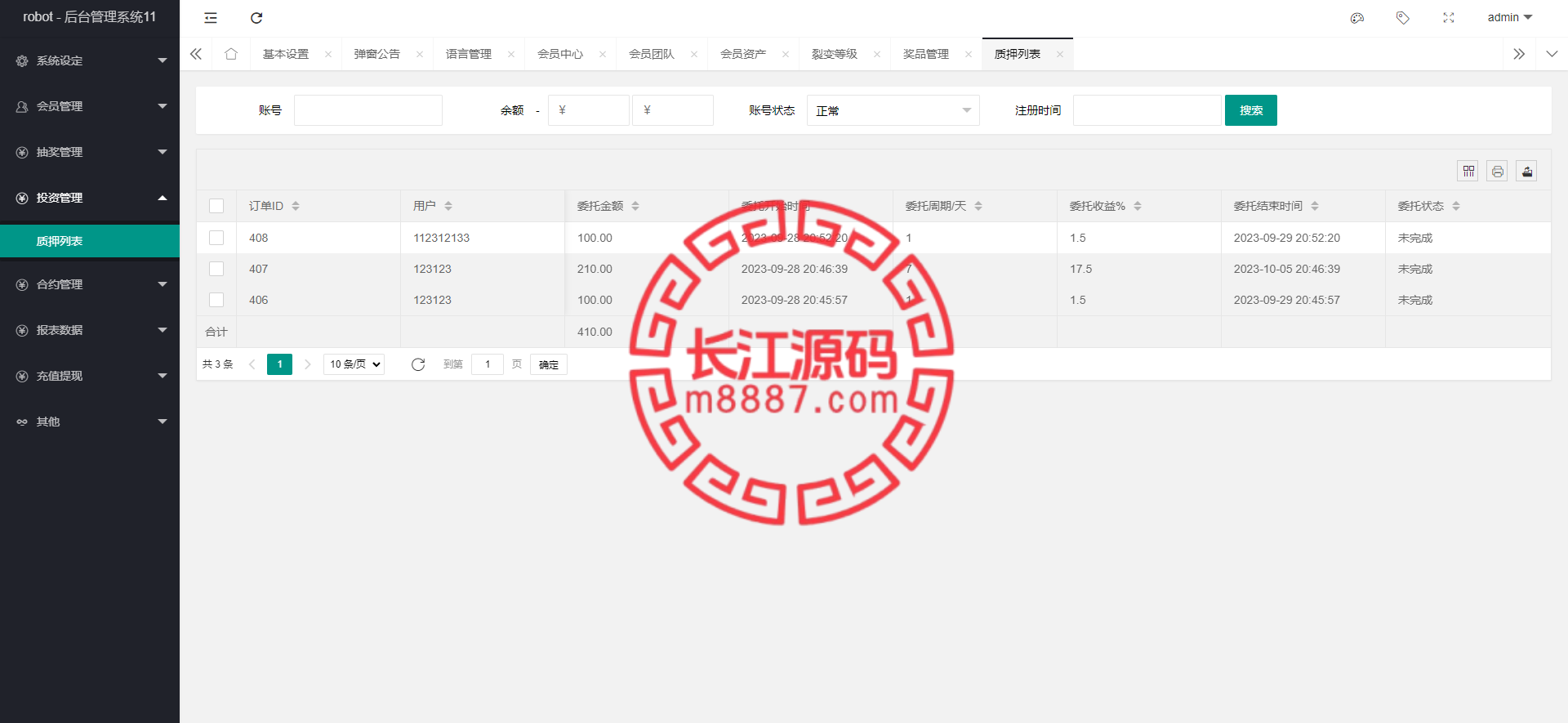Click the page refresh icon
The image size is (1568, 723).
[256, 18]
